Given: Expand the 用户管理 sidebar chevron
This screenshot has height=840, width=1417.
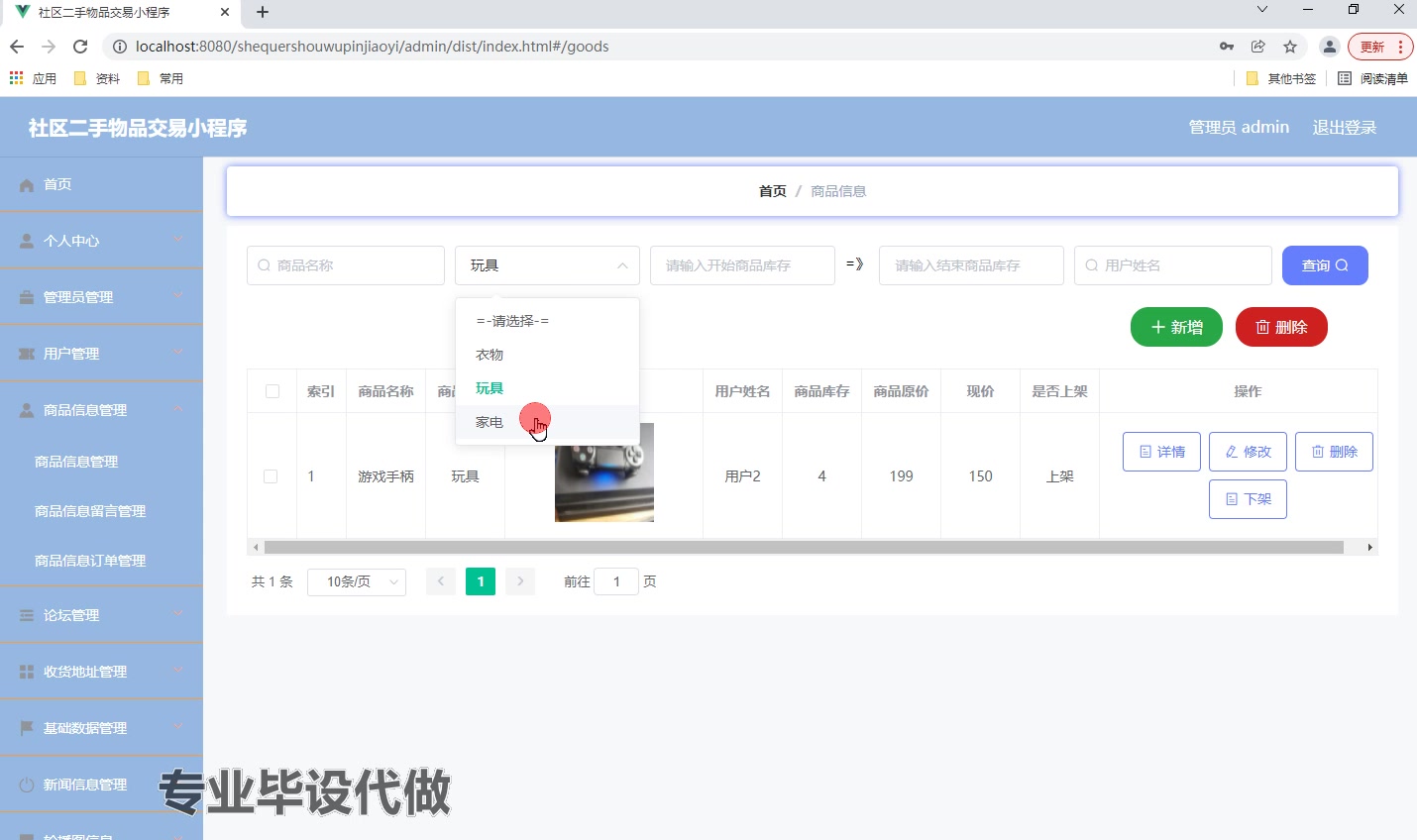Looking at the screenshot, I should pyautogui.click(x=179, y=353).
